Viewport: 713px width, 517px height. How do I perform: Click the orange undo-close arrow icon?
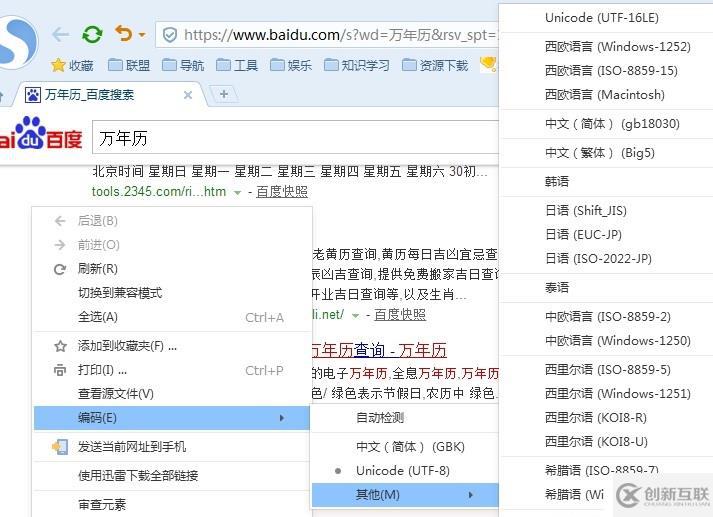click(x=124, y=34)
